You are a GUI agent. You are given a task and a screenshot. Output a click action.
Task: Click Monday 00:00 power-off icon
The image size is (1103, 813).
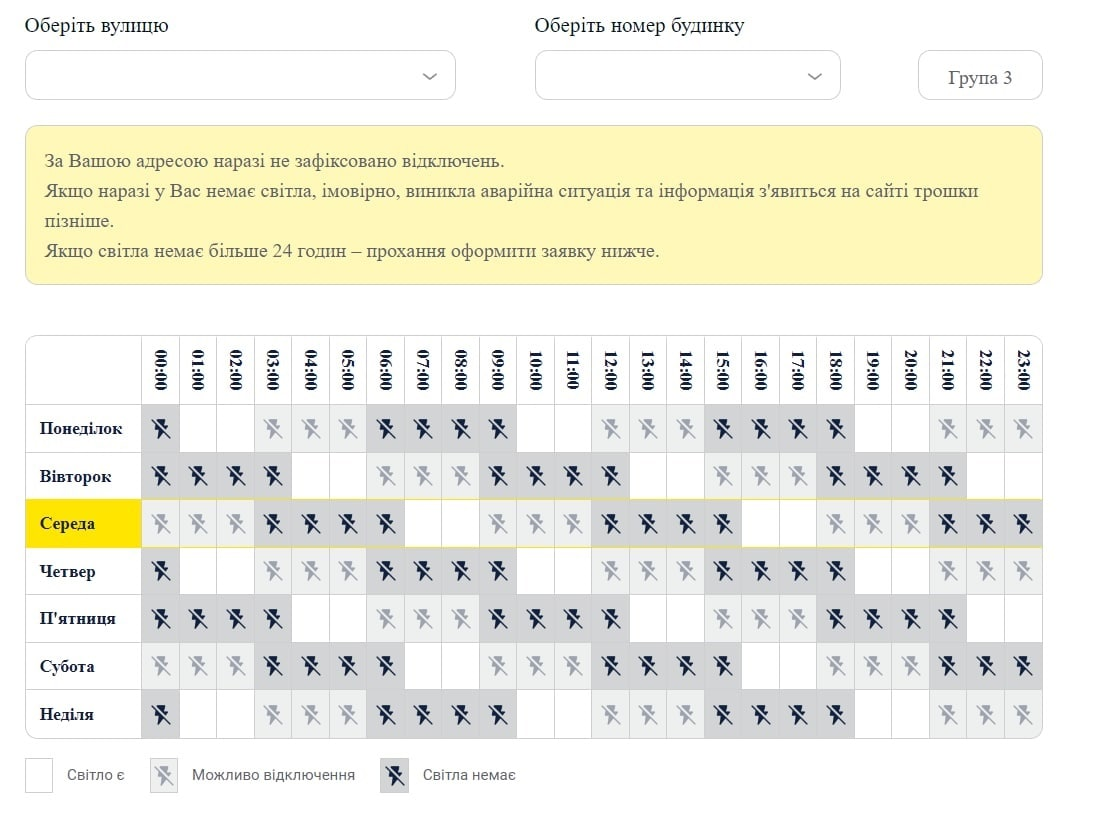coord(161,429)
